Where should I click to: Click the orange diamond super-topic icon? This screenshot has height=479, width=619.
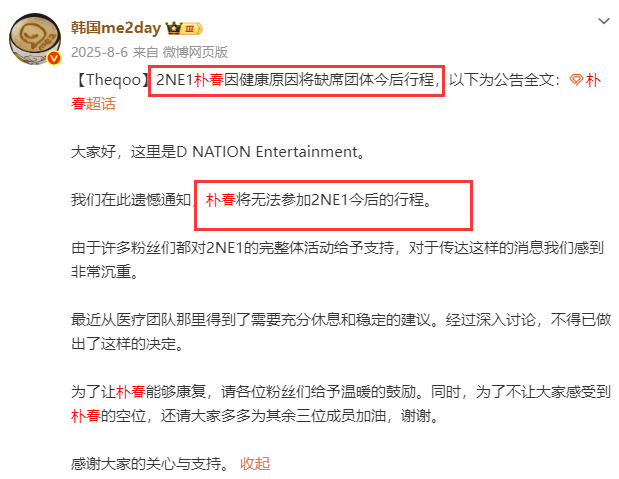click(576, 80)
